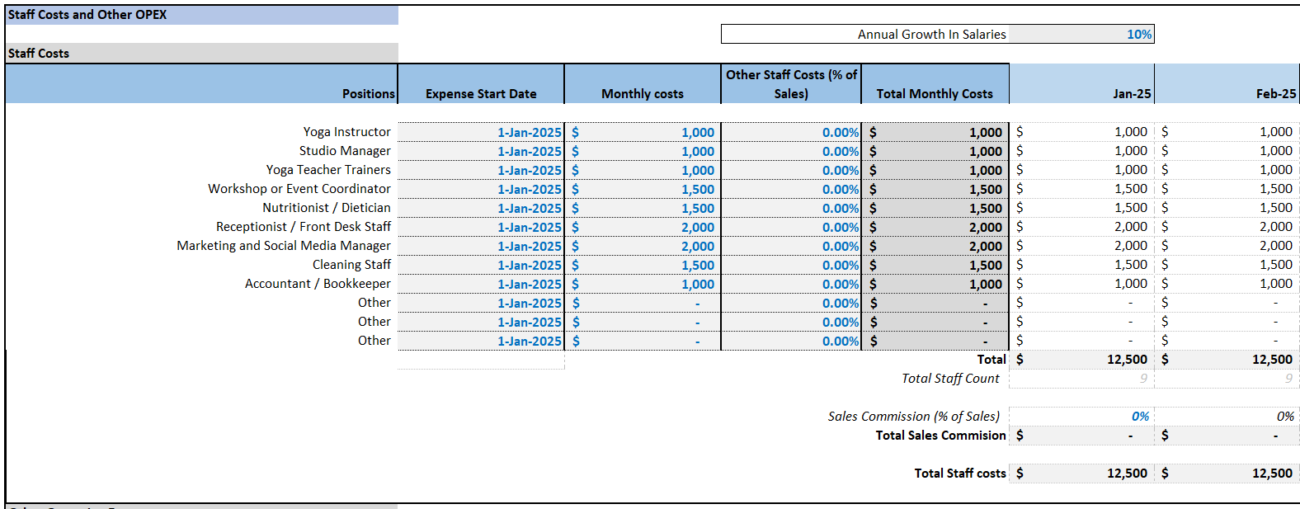Click the Feb-25 column header

click(1228, 84)
